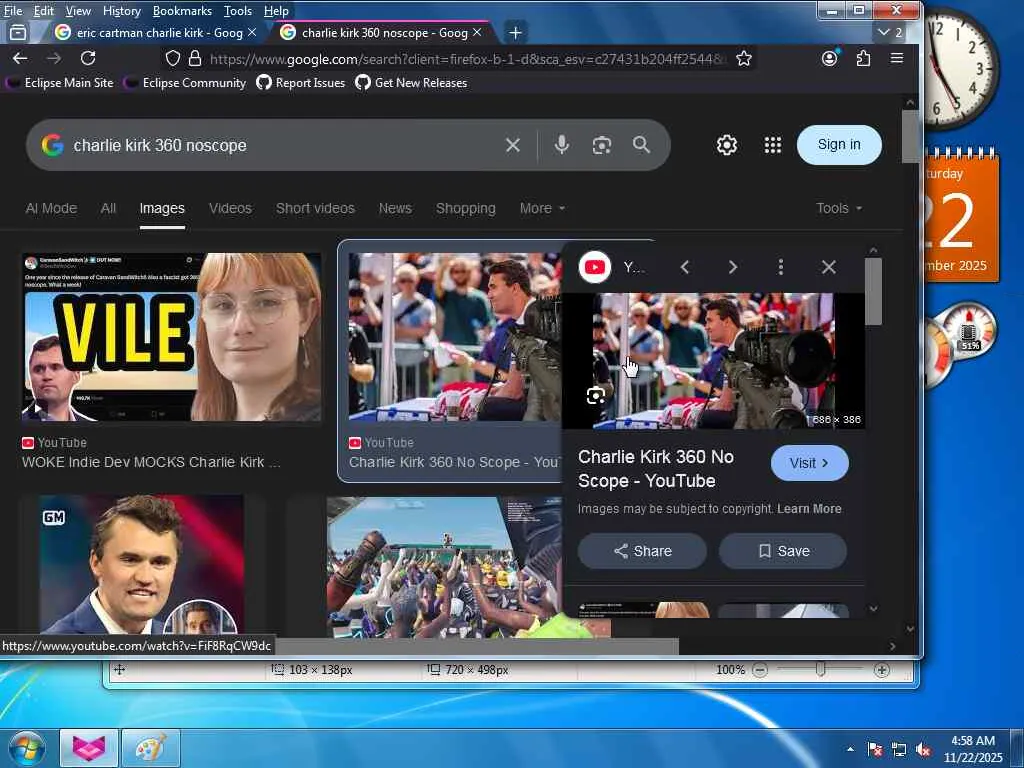Click the Paint icon in taskbar

pos(151,748)
